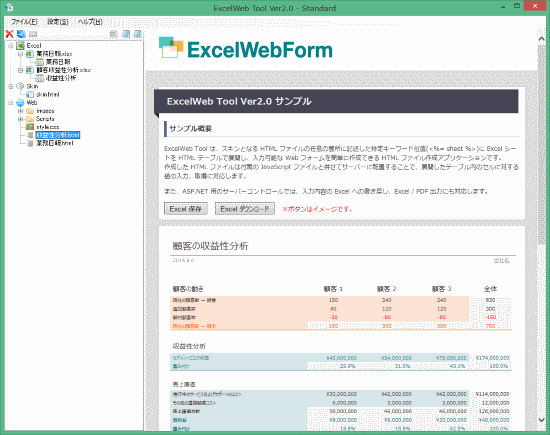Open the ファイル(F) menu

coord(24,22)
